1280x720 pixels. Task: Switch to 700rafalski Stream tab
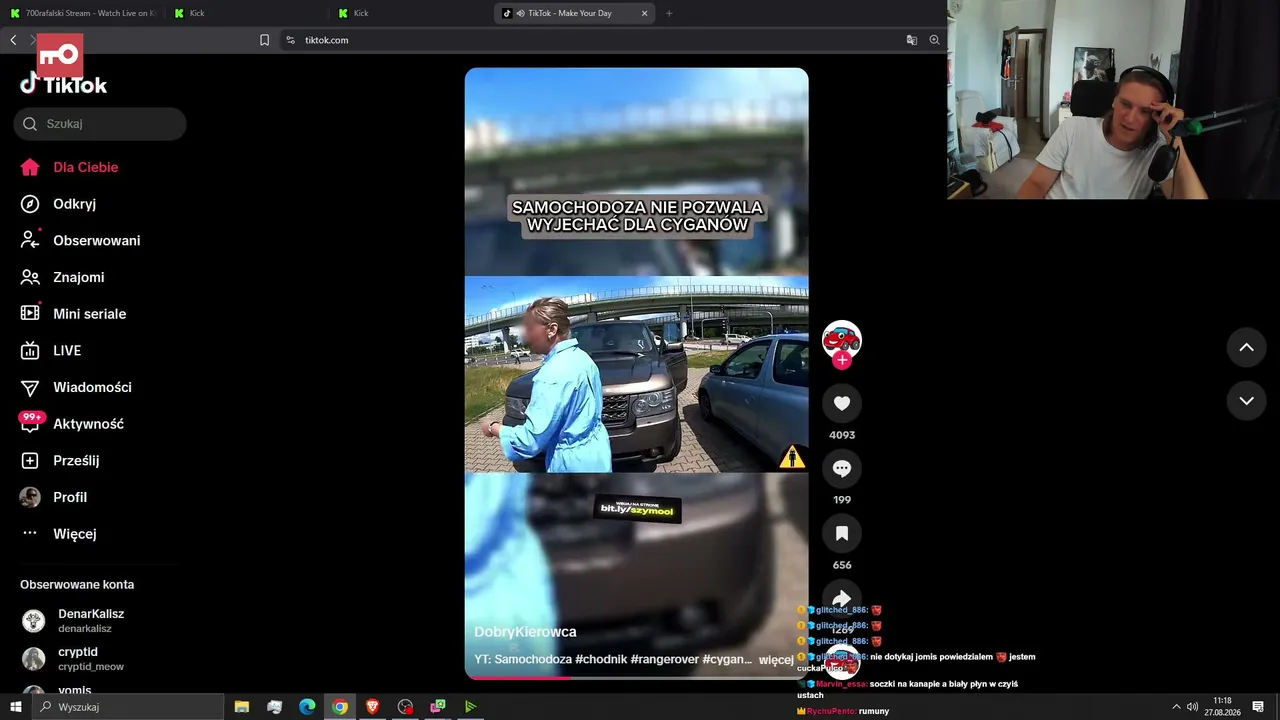click(x=83, y=13)
